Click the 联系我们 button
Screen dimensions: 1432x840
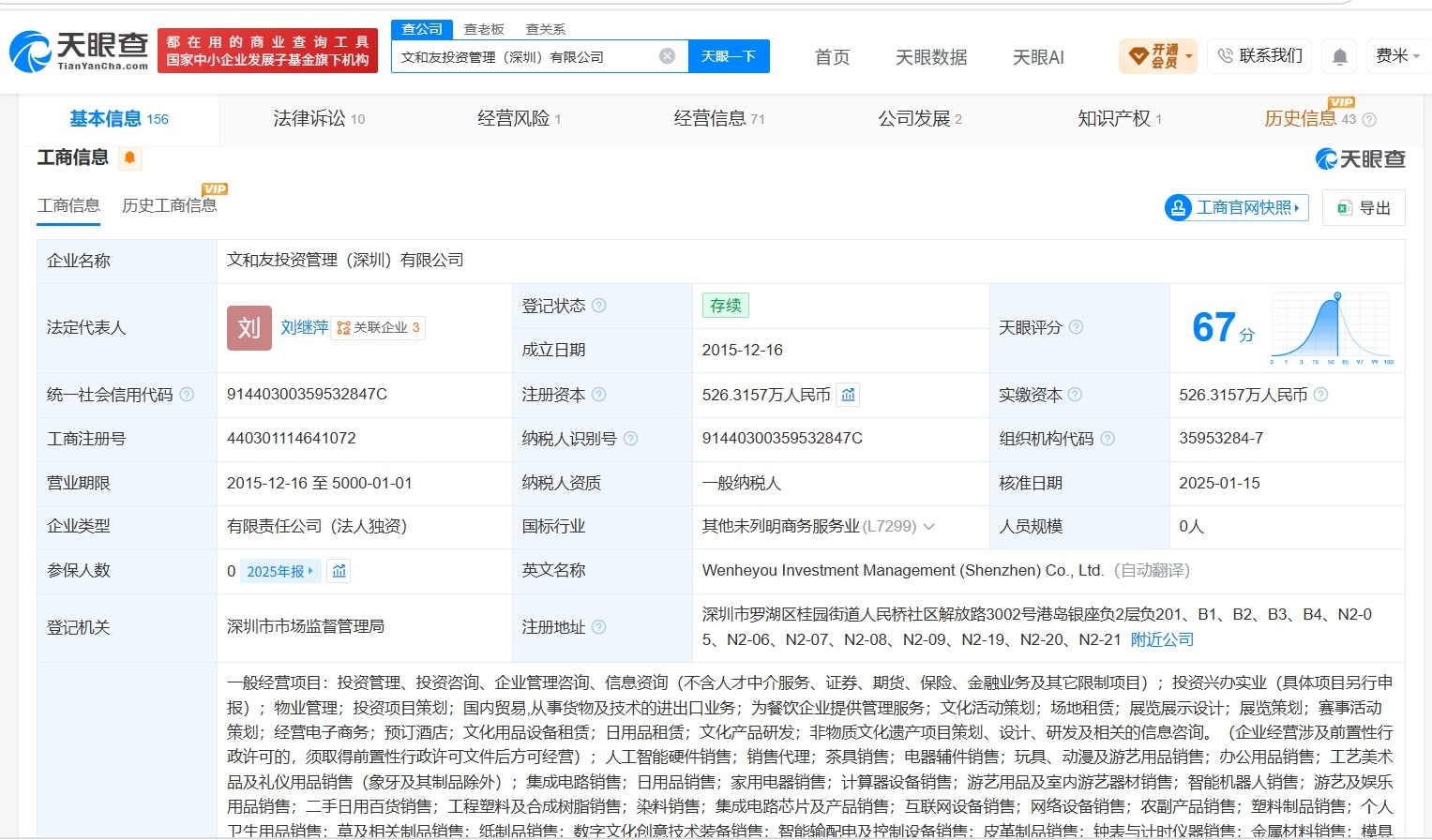(1259, 56)
